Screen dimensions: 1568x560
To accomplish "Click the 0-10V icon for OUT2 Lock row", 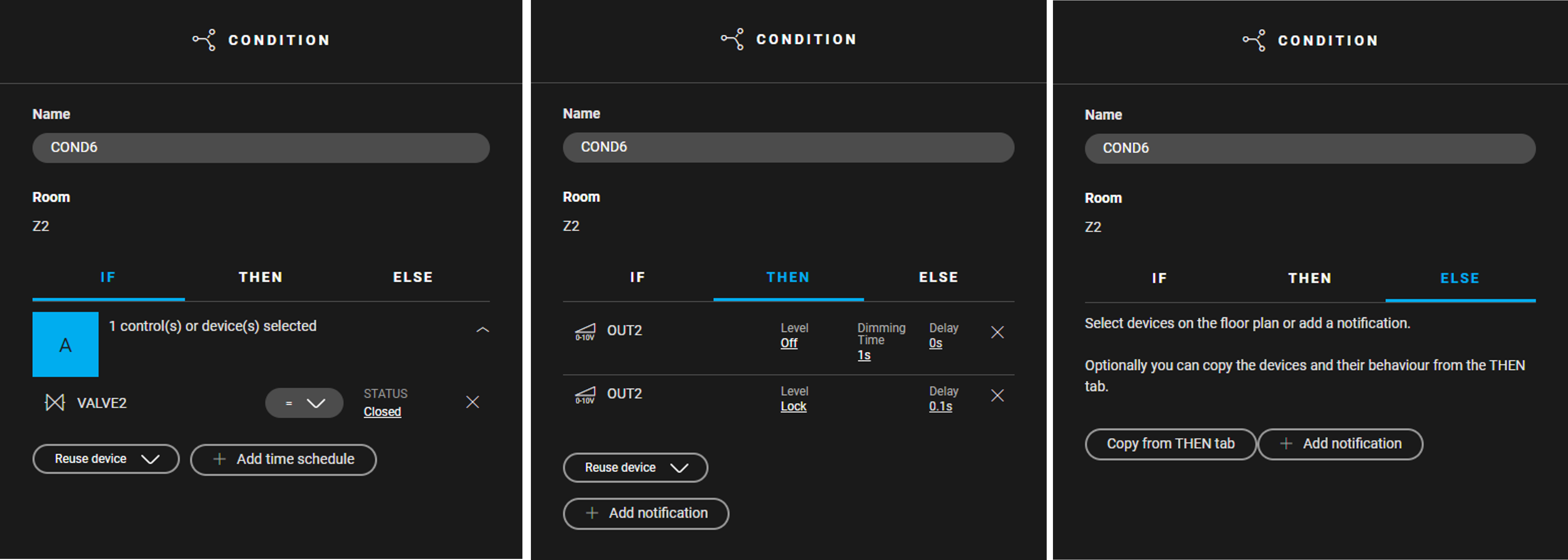I will (x=585, y=396).
